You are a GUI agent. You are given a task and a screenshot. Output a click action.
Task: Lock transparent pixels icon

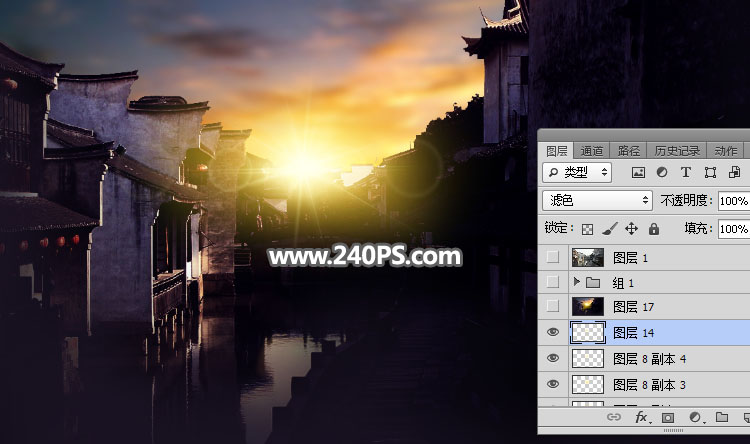pos(587,229)
